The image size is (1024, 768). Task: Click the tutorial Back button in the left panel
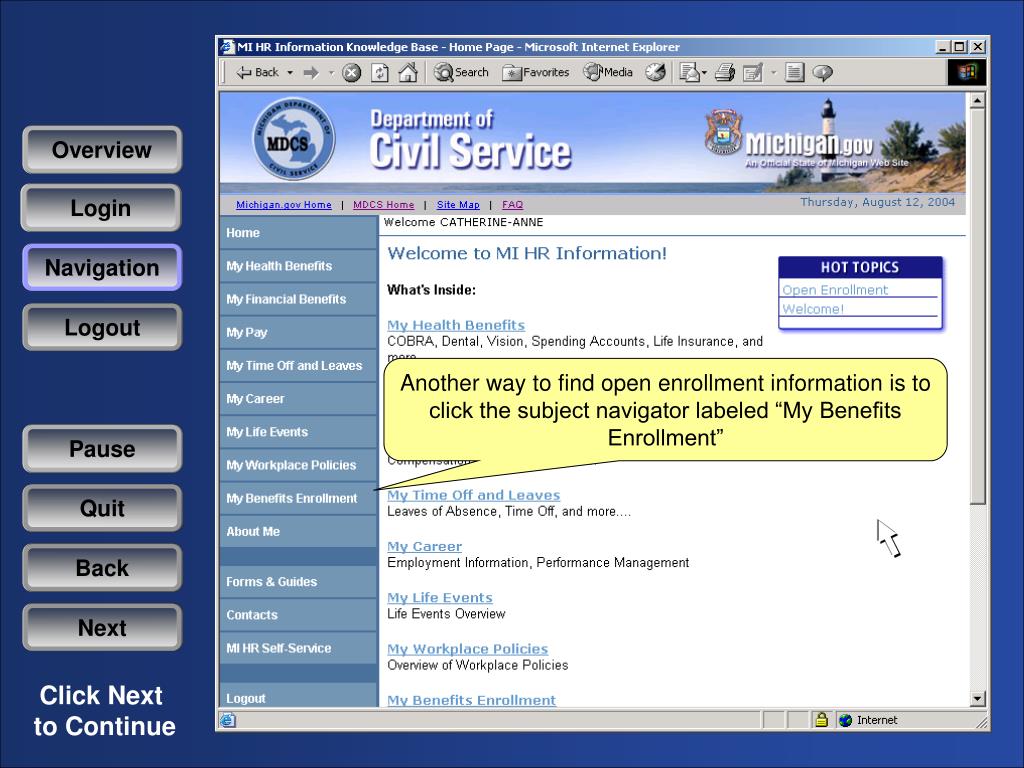coord(102,568)
